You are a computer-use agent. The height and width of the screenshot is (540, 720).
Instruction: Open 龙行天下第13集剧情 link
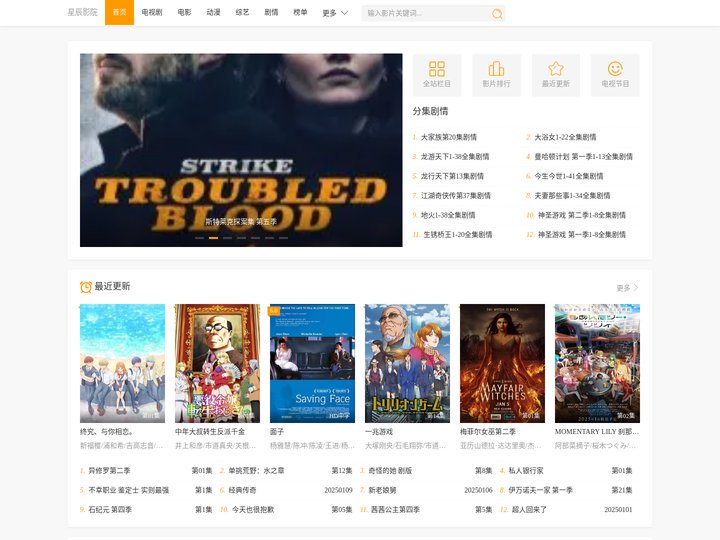452,176
